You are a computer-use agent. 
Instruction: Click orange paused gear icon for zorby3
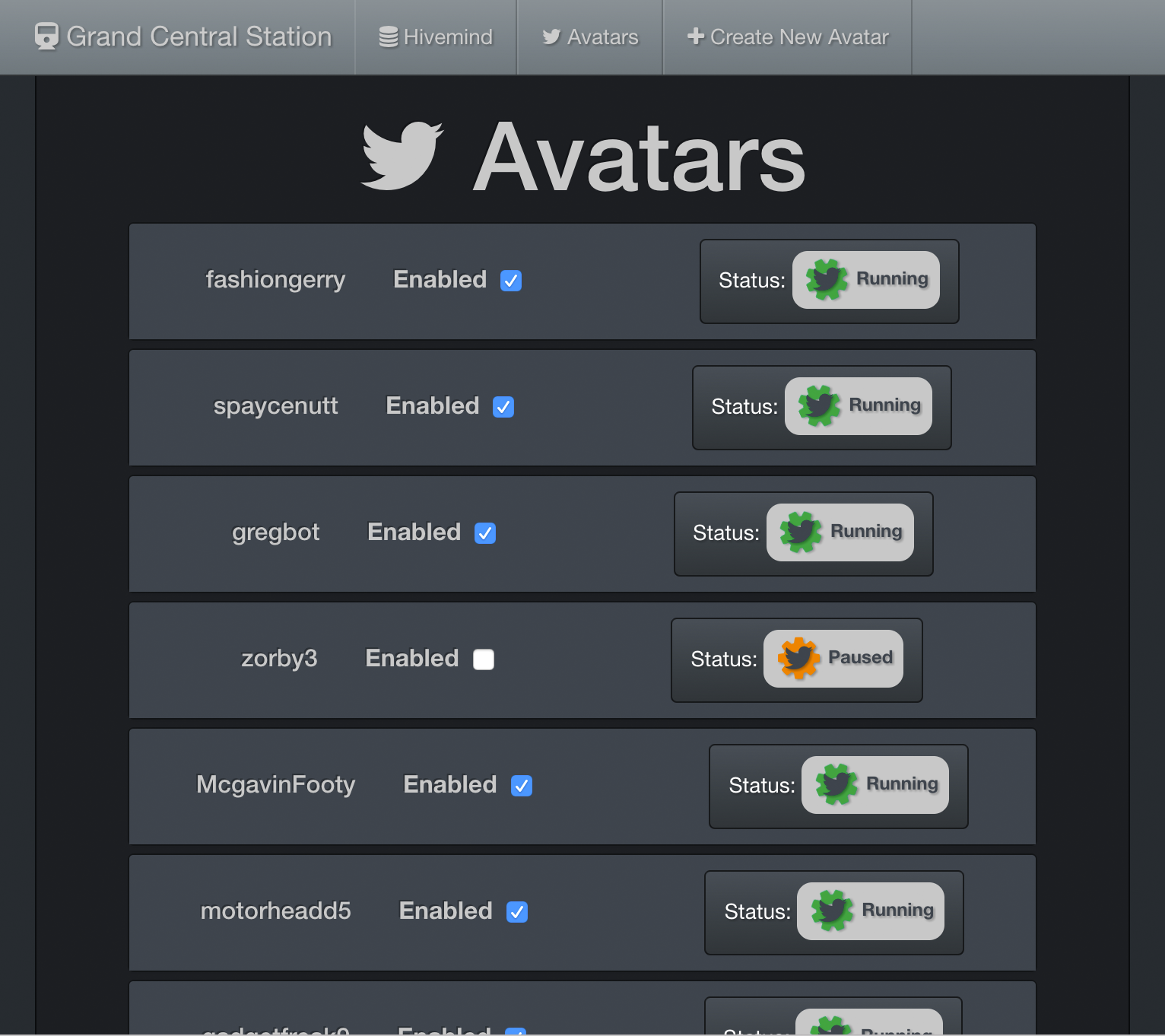798,659
